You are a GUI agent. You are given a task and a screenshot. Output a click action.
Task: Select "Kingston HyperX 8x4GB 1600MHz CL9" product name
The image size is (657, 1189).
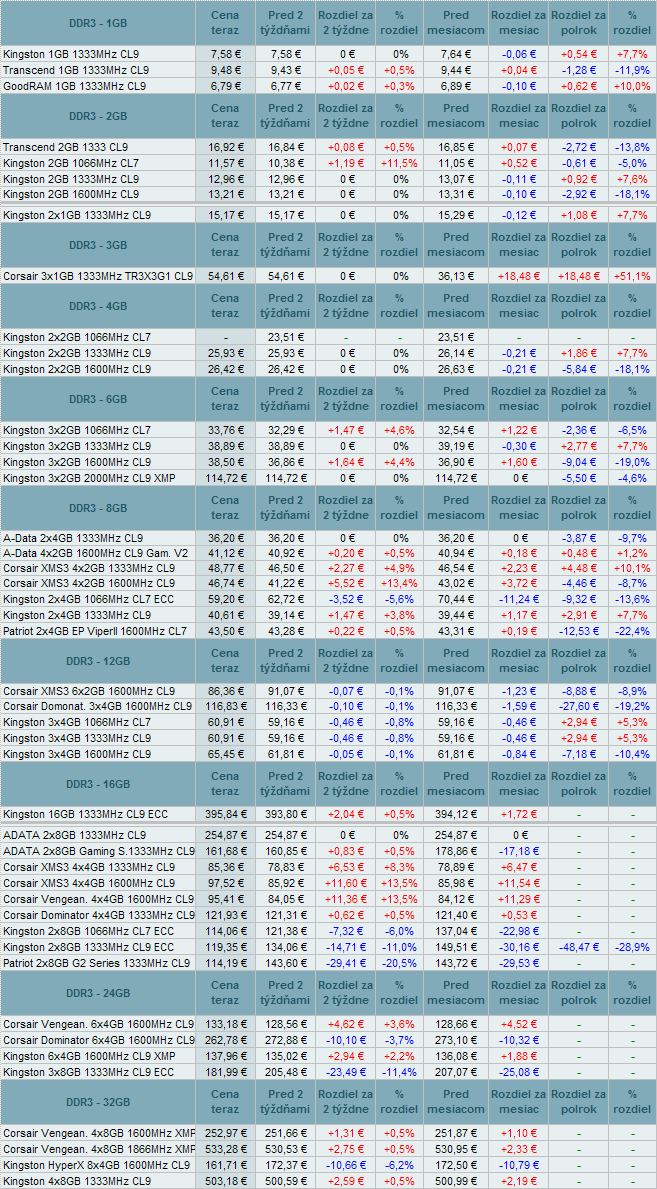click(x=96, y=1165)
